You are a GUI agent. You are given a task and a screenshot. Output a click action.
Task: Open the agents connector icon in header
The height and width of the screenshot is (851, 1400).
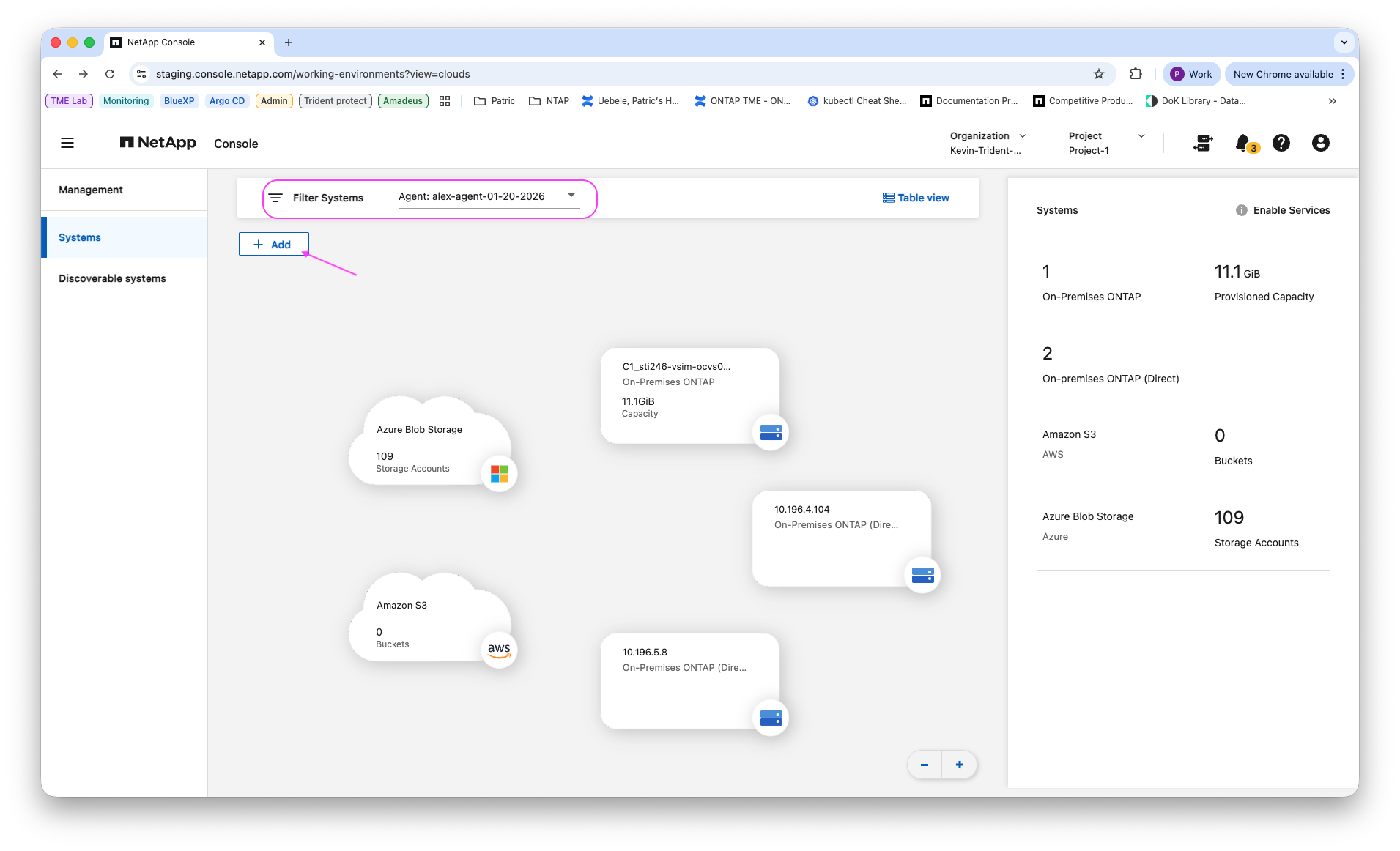[1203, 143]
